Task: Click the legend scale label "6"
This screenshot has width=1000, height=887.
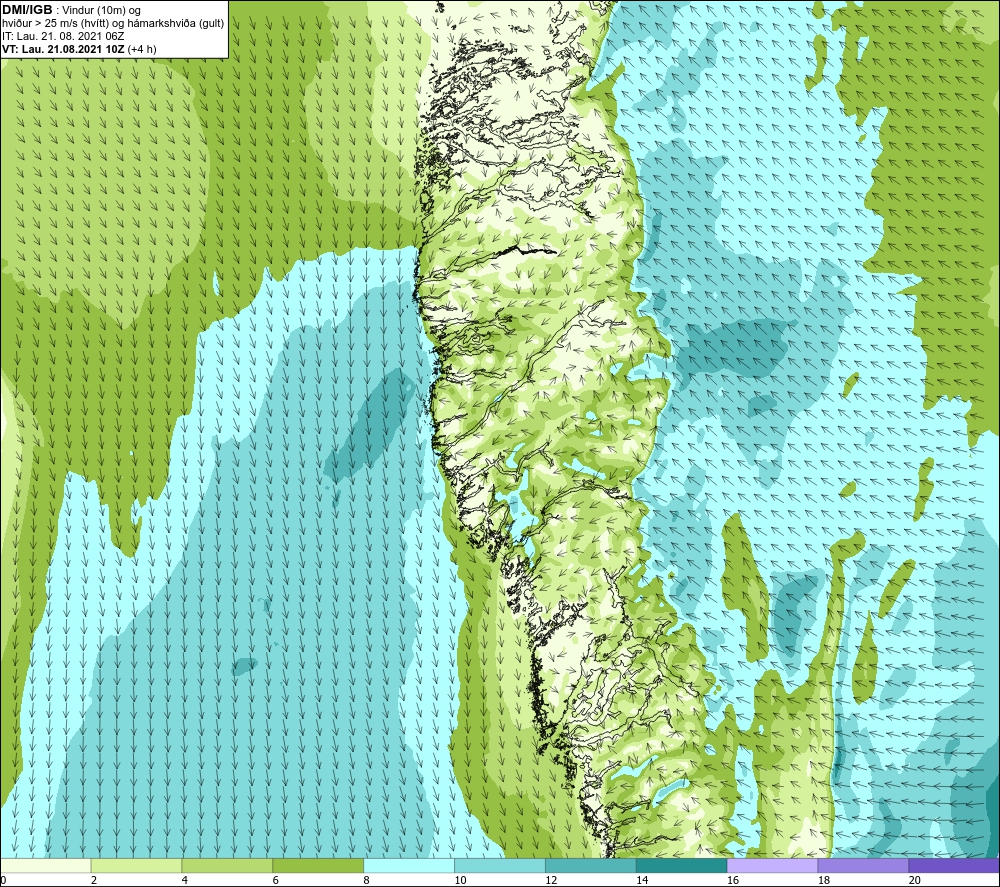Action: click(276, 880)
